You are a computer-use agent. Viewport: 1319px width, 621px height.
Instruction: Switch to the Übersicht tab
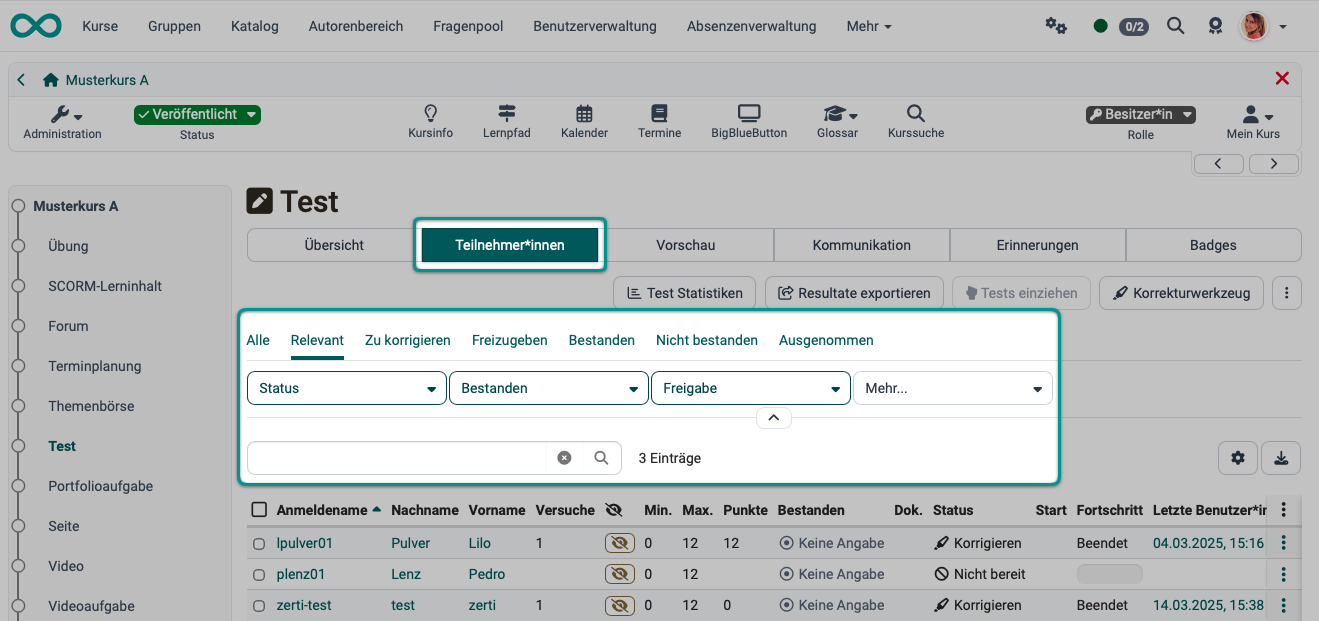point(334,245)
